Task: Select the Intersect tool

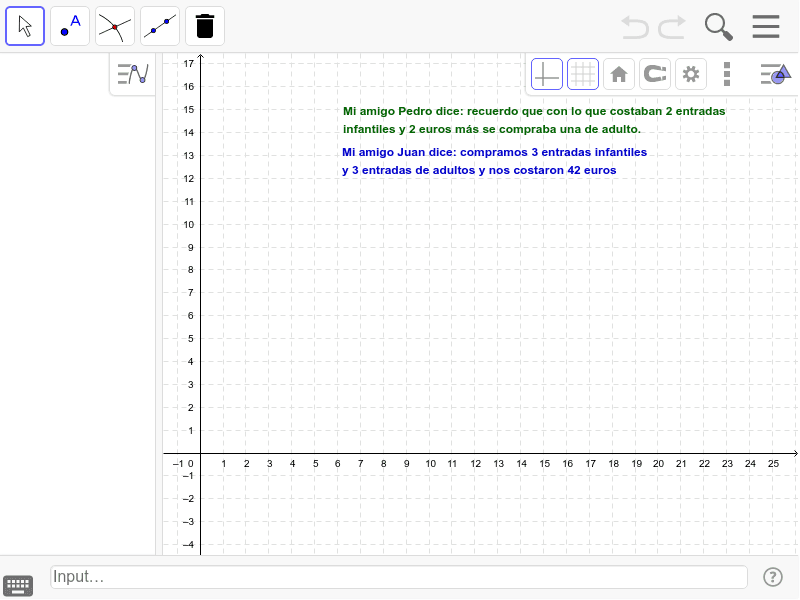Action: (x=115, y=26)
